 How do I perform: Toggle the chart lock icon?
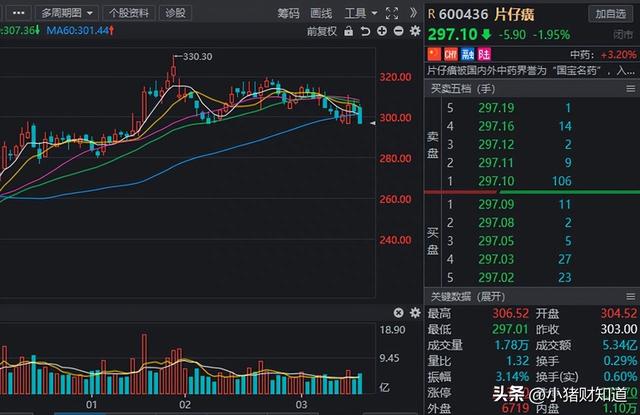pos(348,31)
